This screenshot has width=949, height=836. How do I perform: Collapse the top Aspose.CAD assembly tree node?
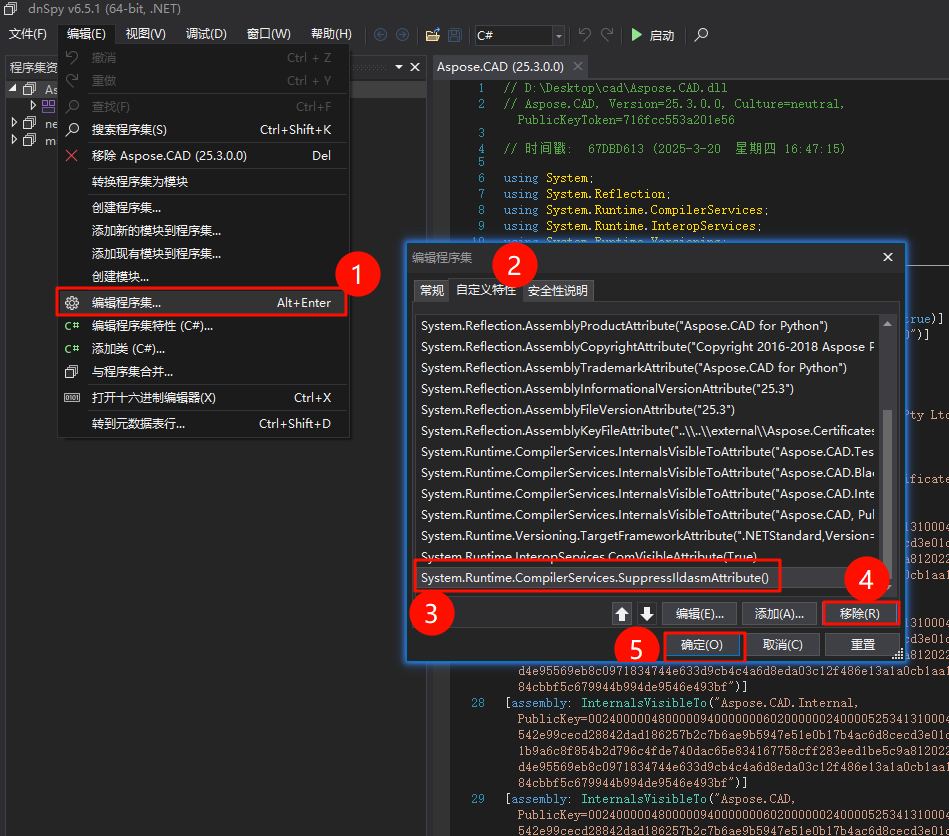click(13, 88)
